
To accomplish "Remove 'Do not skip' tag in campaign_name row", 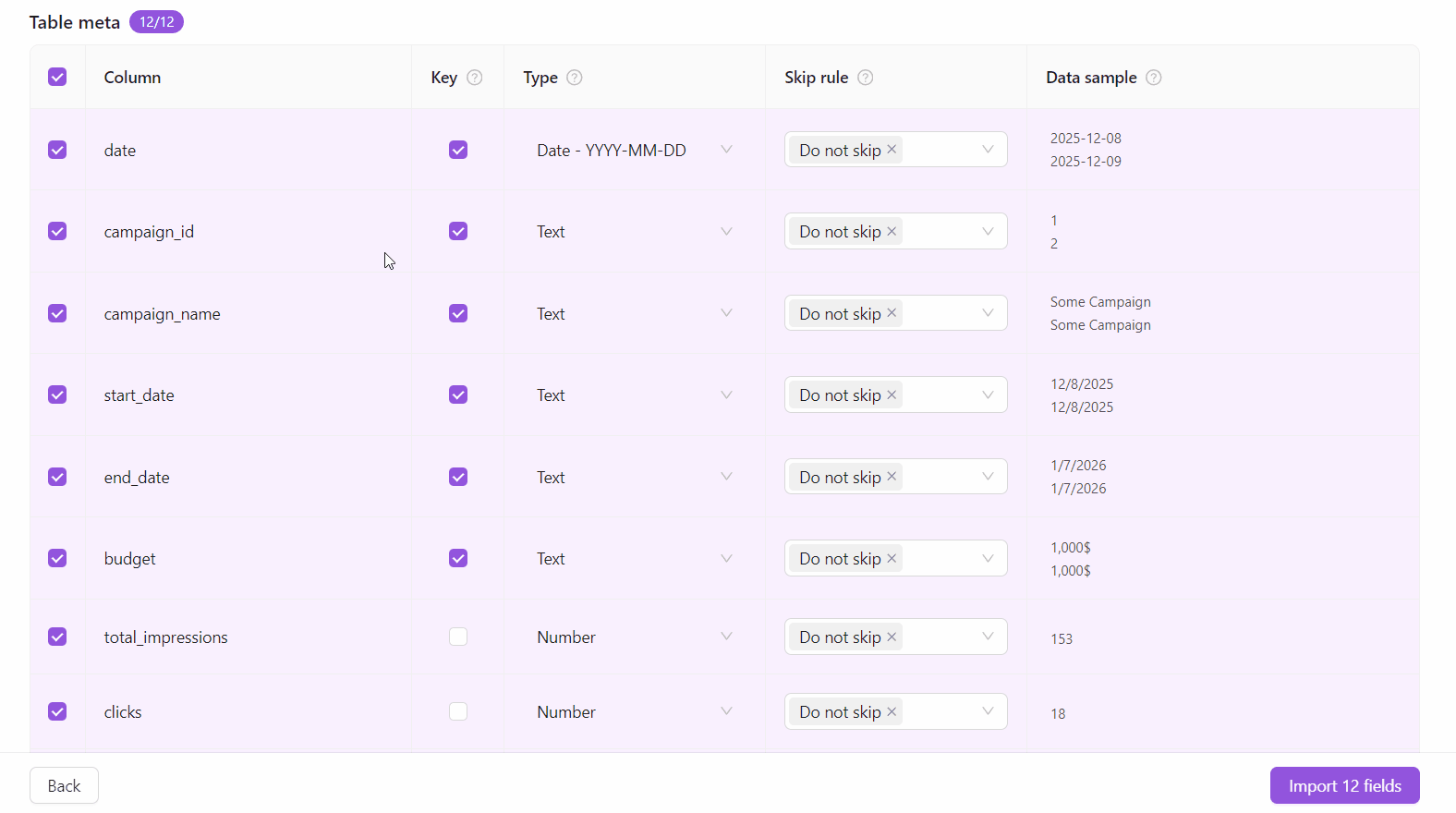I will pos(892,312).
